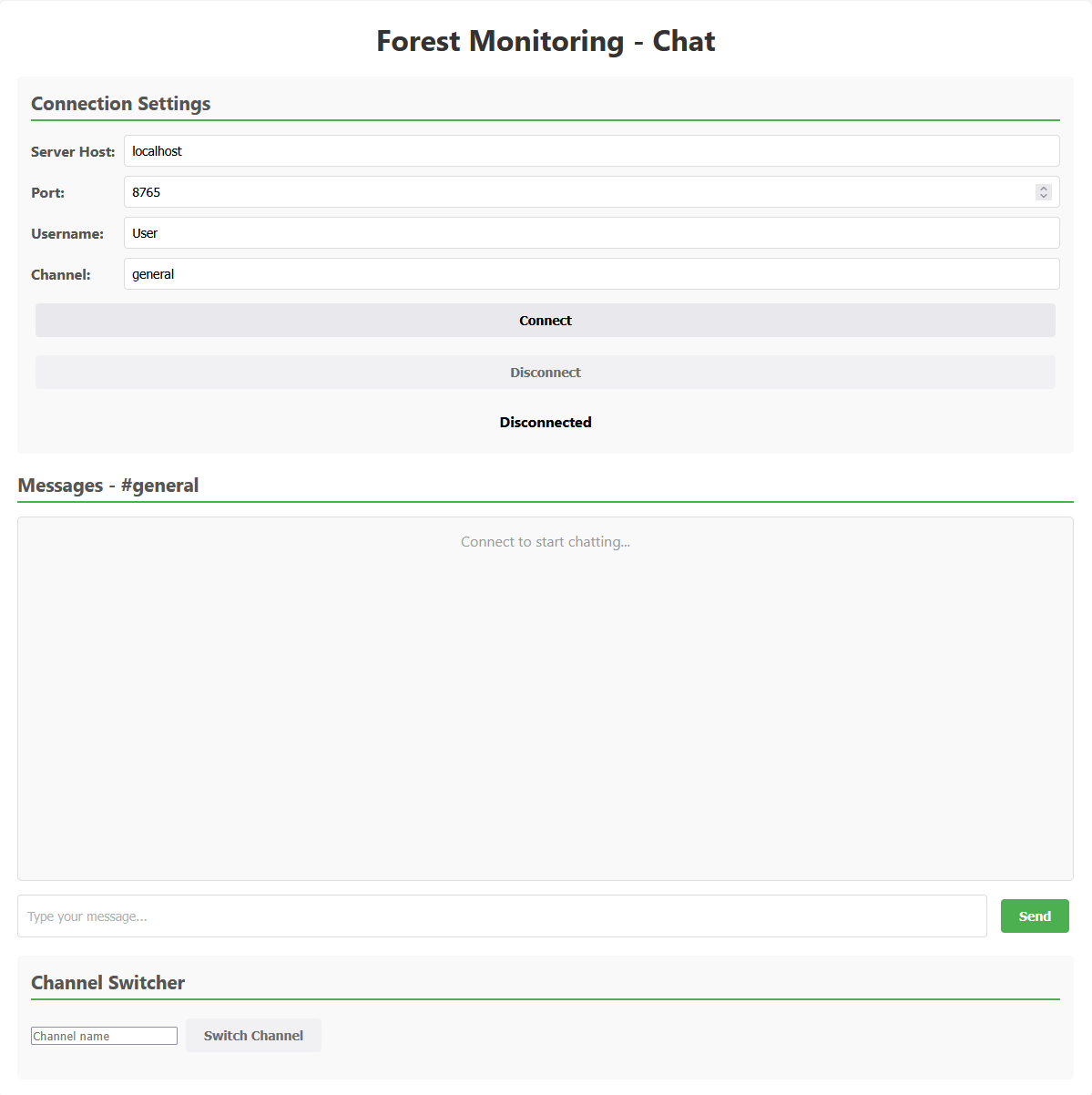Click the Forest Monitoring - Chat title
1092x1095 pixels.
pos(545,41)
